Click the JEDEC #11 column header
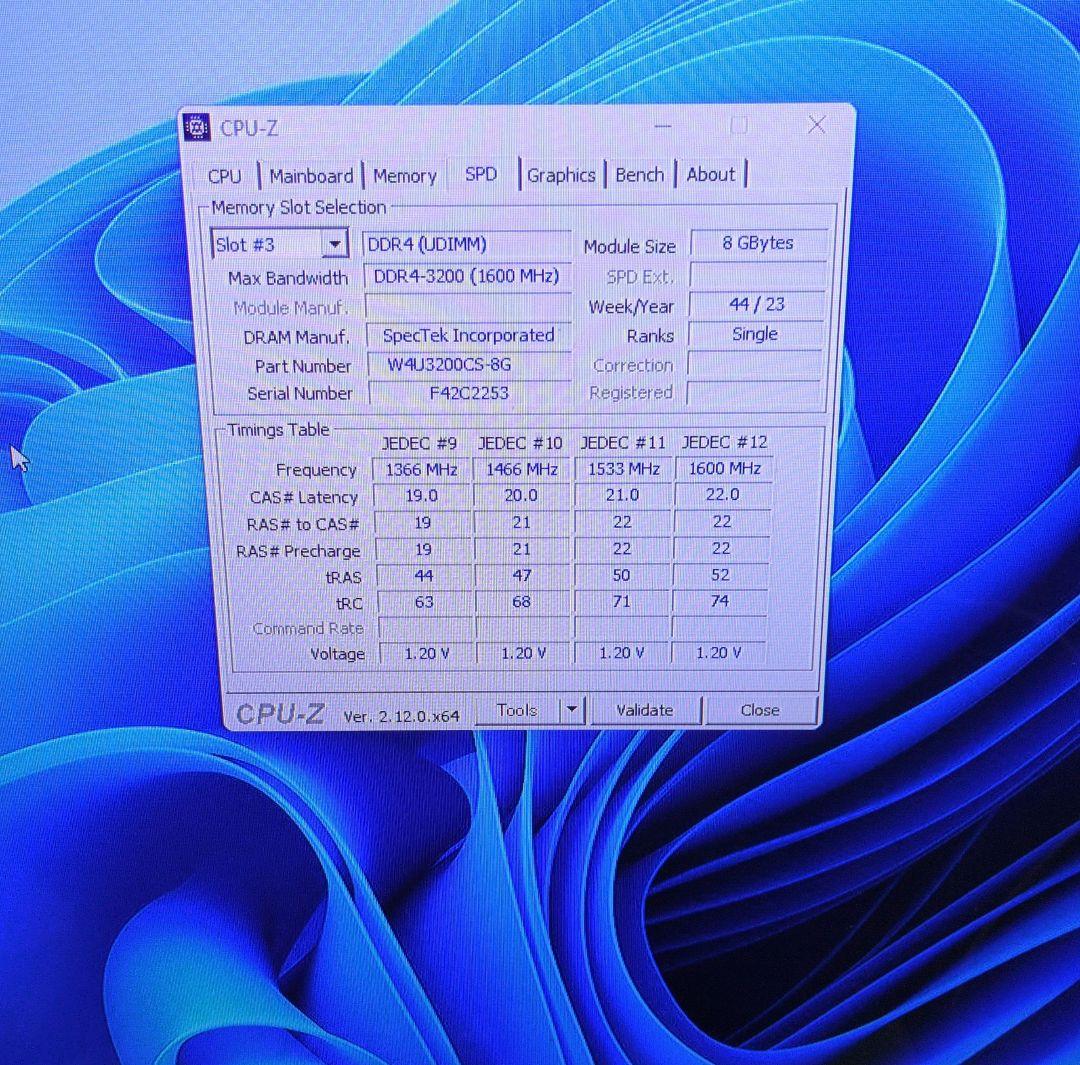 (x=623, y=442)
